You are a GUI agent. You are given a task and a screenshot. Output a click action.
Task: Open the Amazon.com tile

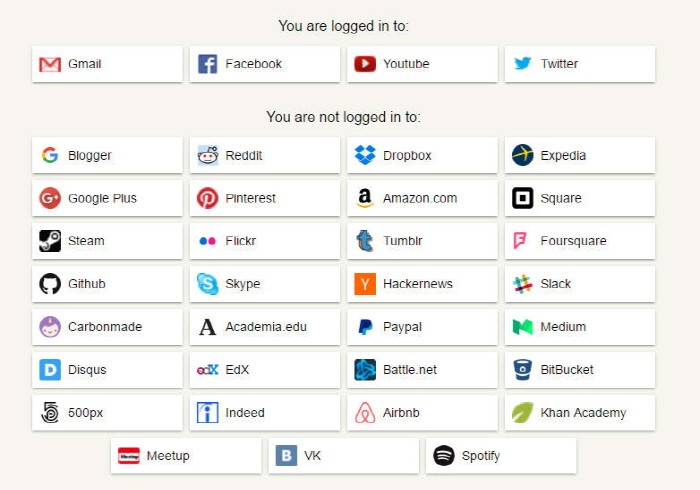tap(422, 198)
